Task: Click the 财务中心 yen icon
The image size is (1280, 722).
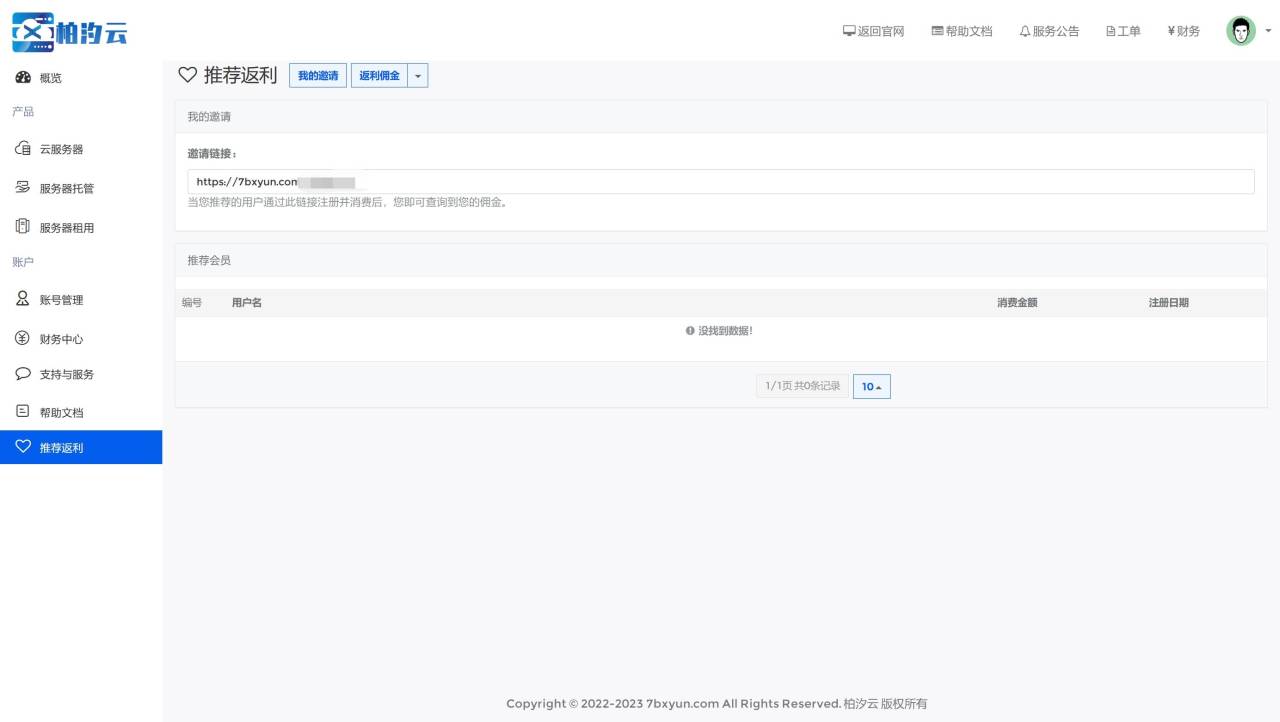Action: (23, 339)
